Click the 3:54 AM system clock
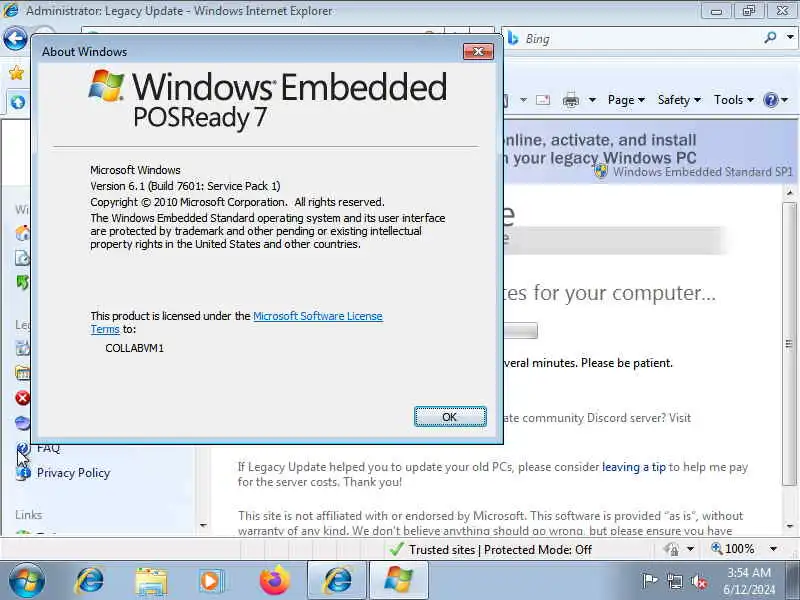This screenshot has width=800, height=600. [748, 572]
